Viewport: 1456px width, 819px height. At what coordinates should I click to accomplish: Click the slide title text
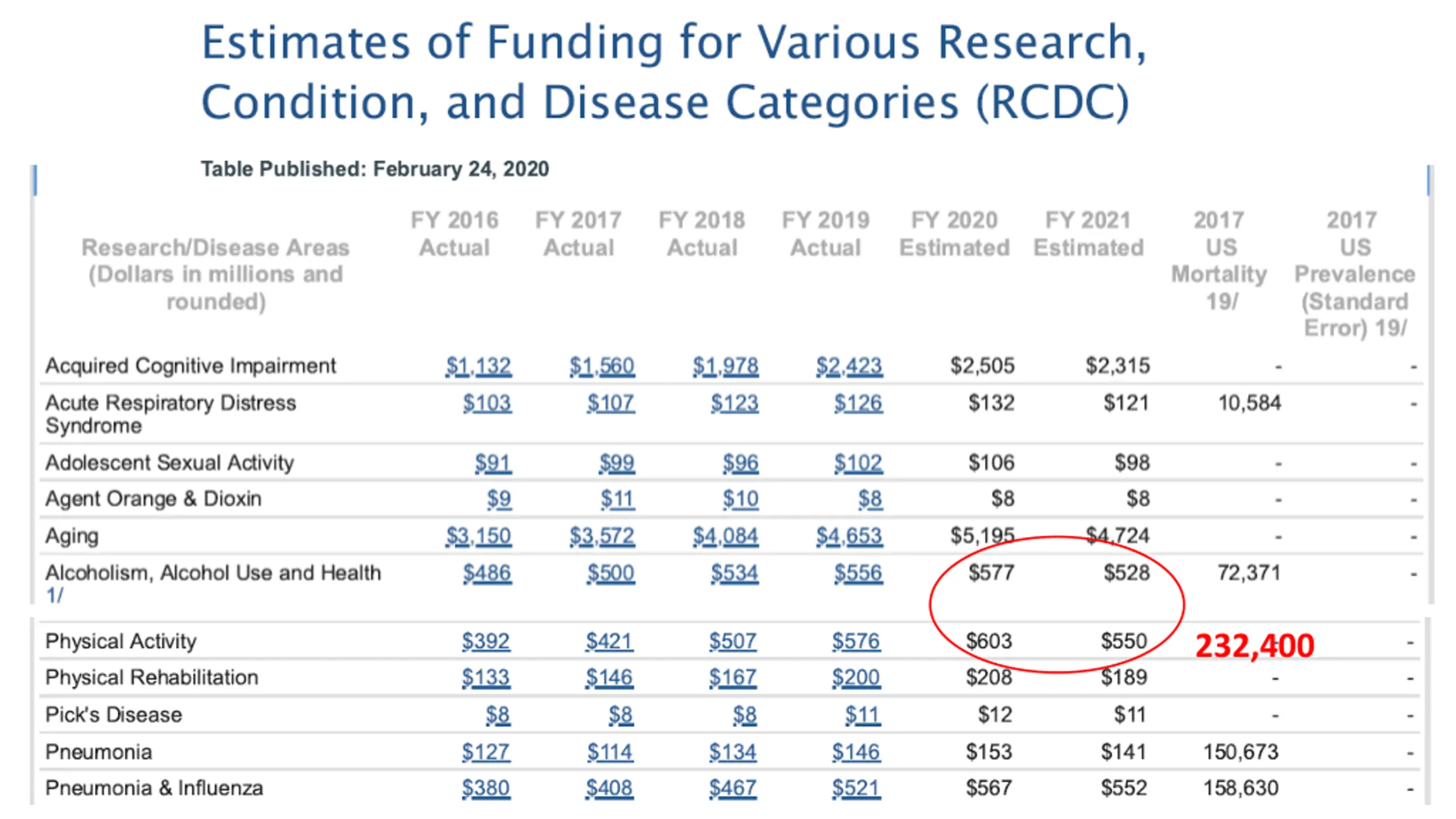[674, 72]
